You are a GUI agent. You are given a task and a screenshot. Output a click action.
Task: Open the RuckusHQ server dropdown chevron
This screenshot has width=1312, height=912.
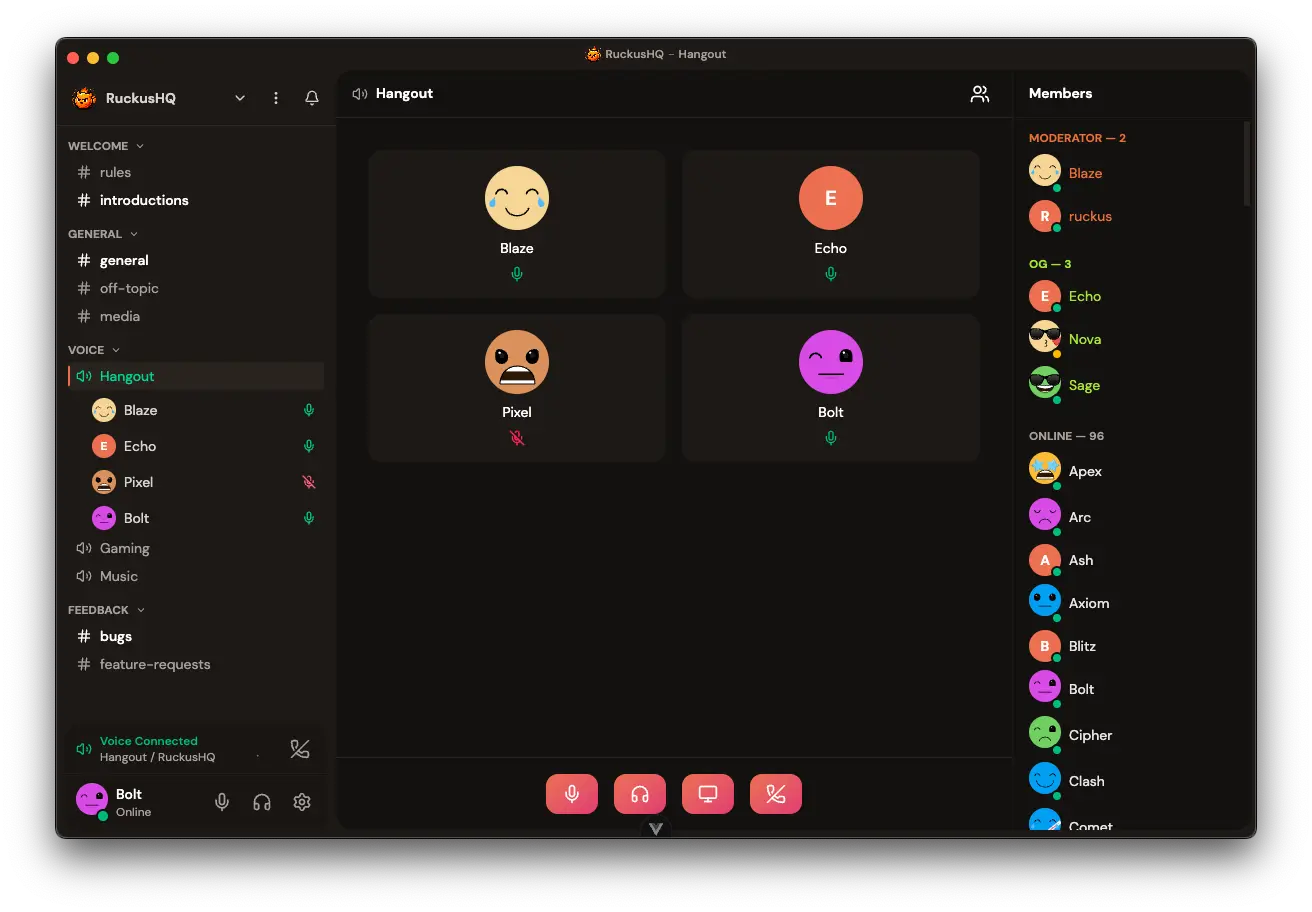click(240, 98)
